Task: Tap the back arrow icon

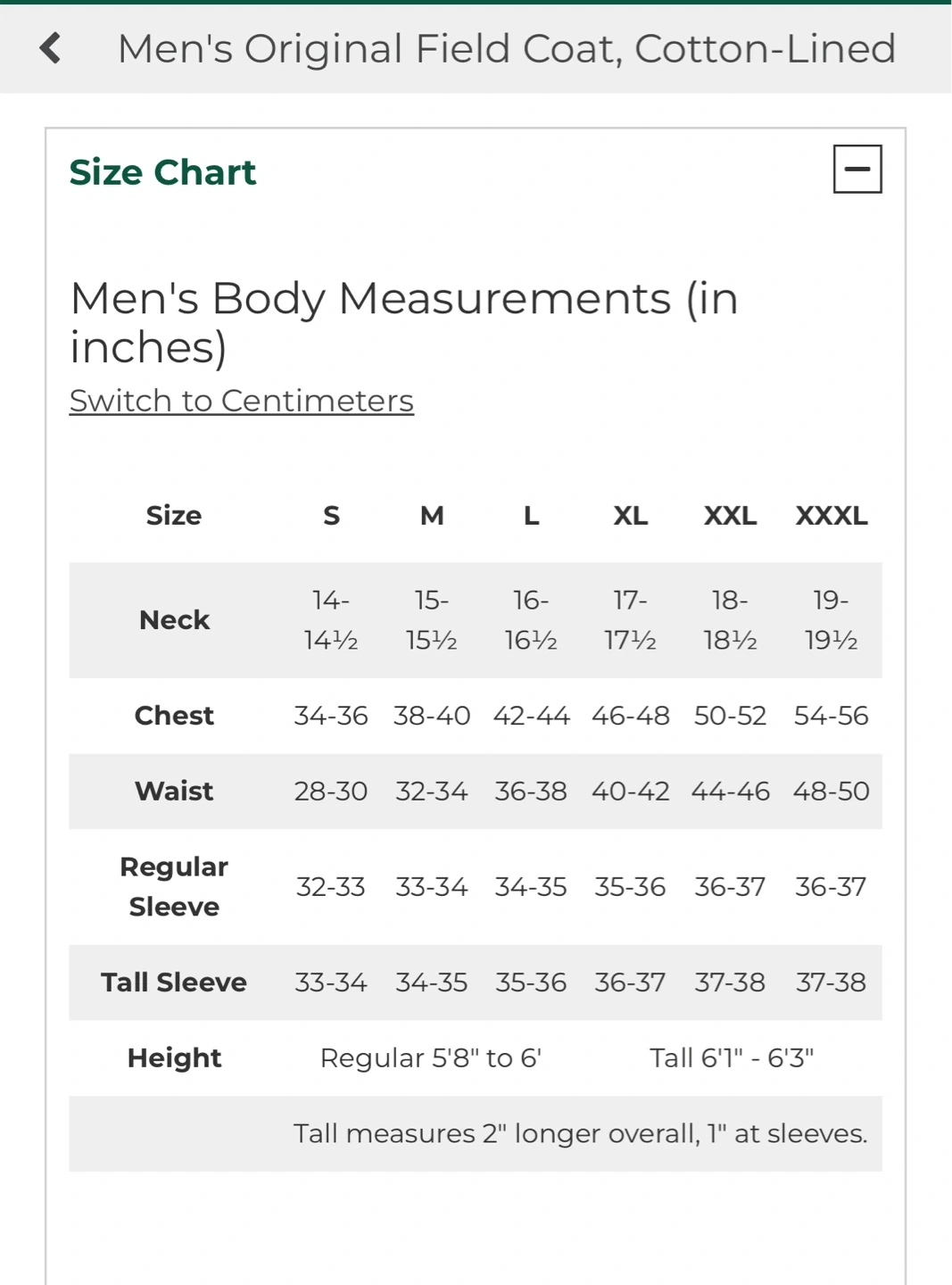Action: [51, 48]
